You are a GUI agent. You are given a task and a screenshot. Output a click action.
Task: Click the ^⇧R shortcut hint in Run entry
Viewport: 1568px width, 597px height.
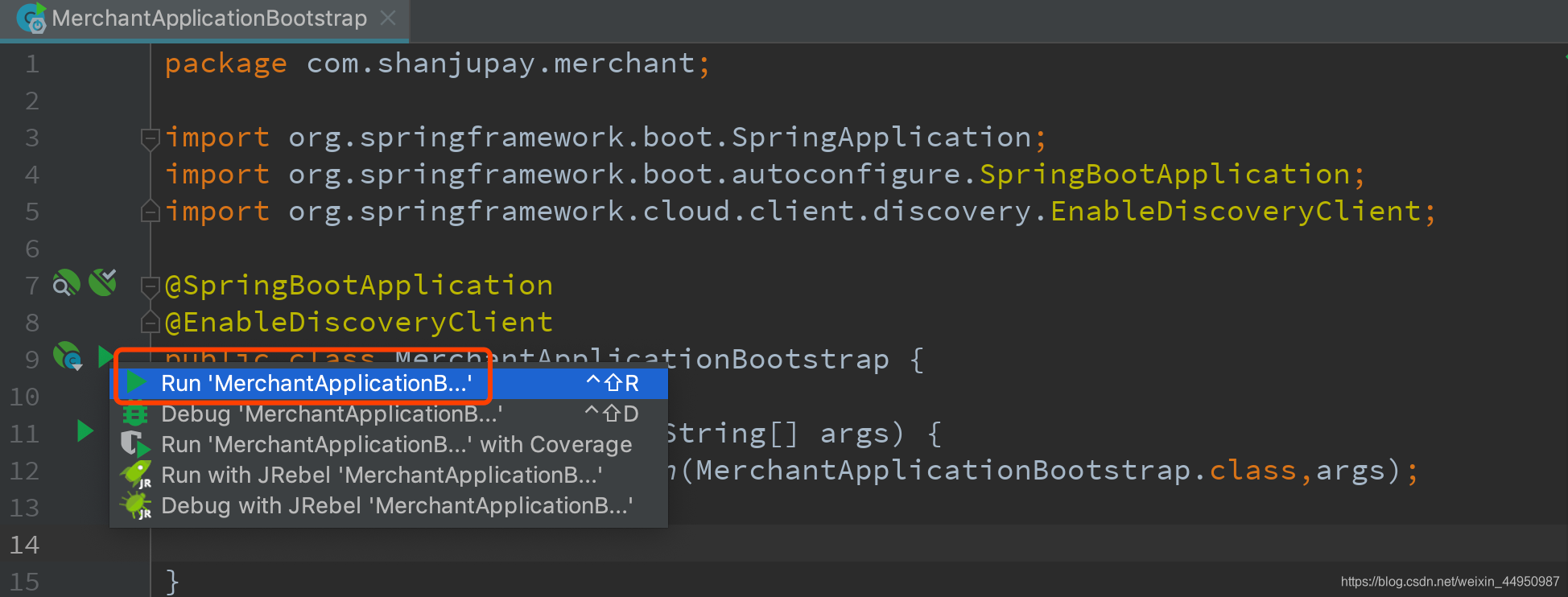click(613, 383)
